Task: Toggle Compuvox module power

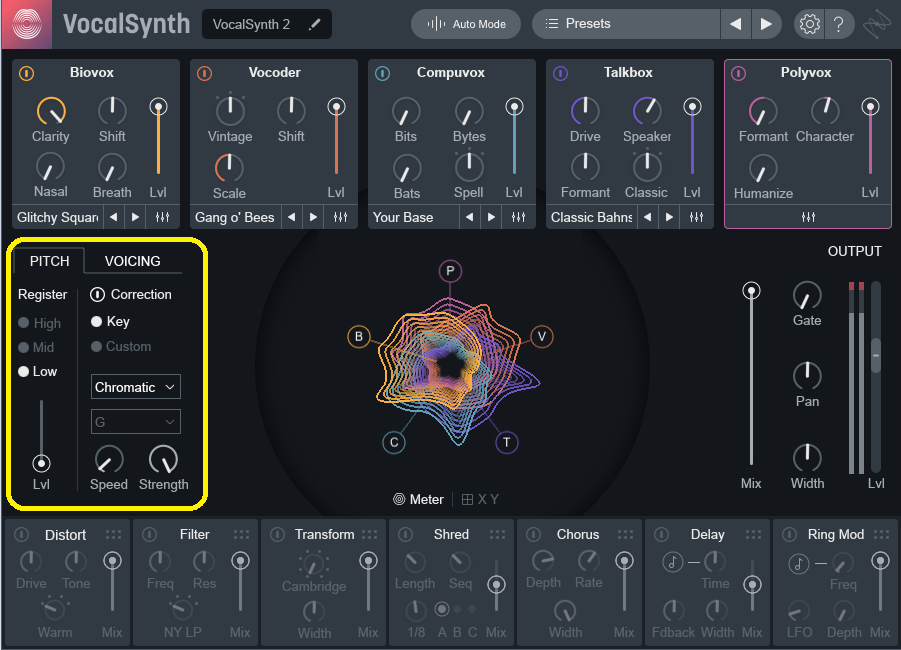Action: 383,74
